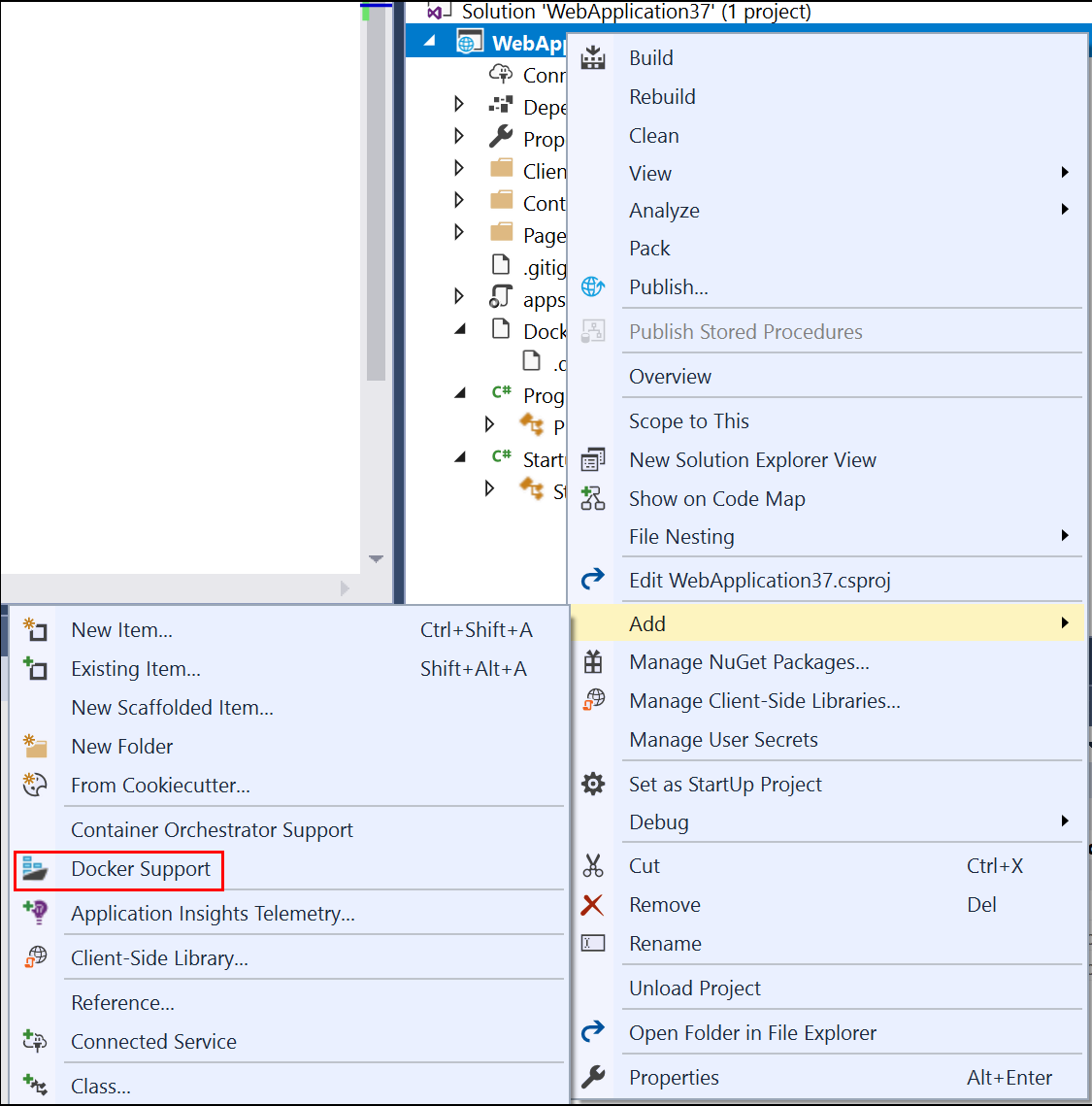Open the File Nesting submenu chevron
Image resolution: width=1092 pixels, height=1106 pixels.
point(1064,535)
